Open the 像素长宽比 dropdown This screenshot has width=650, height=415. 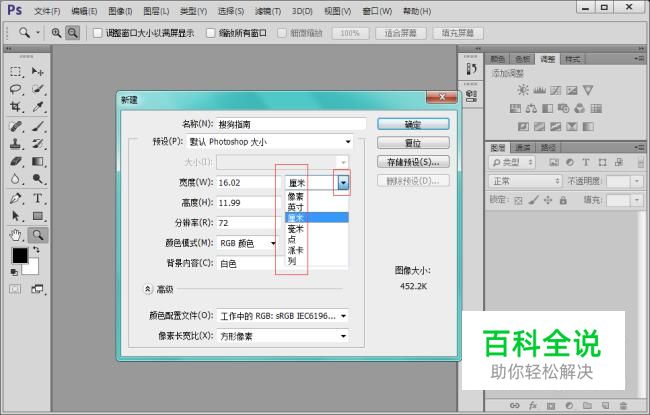coord(283,336)
